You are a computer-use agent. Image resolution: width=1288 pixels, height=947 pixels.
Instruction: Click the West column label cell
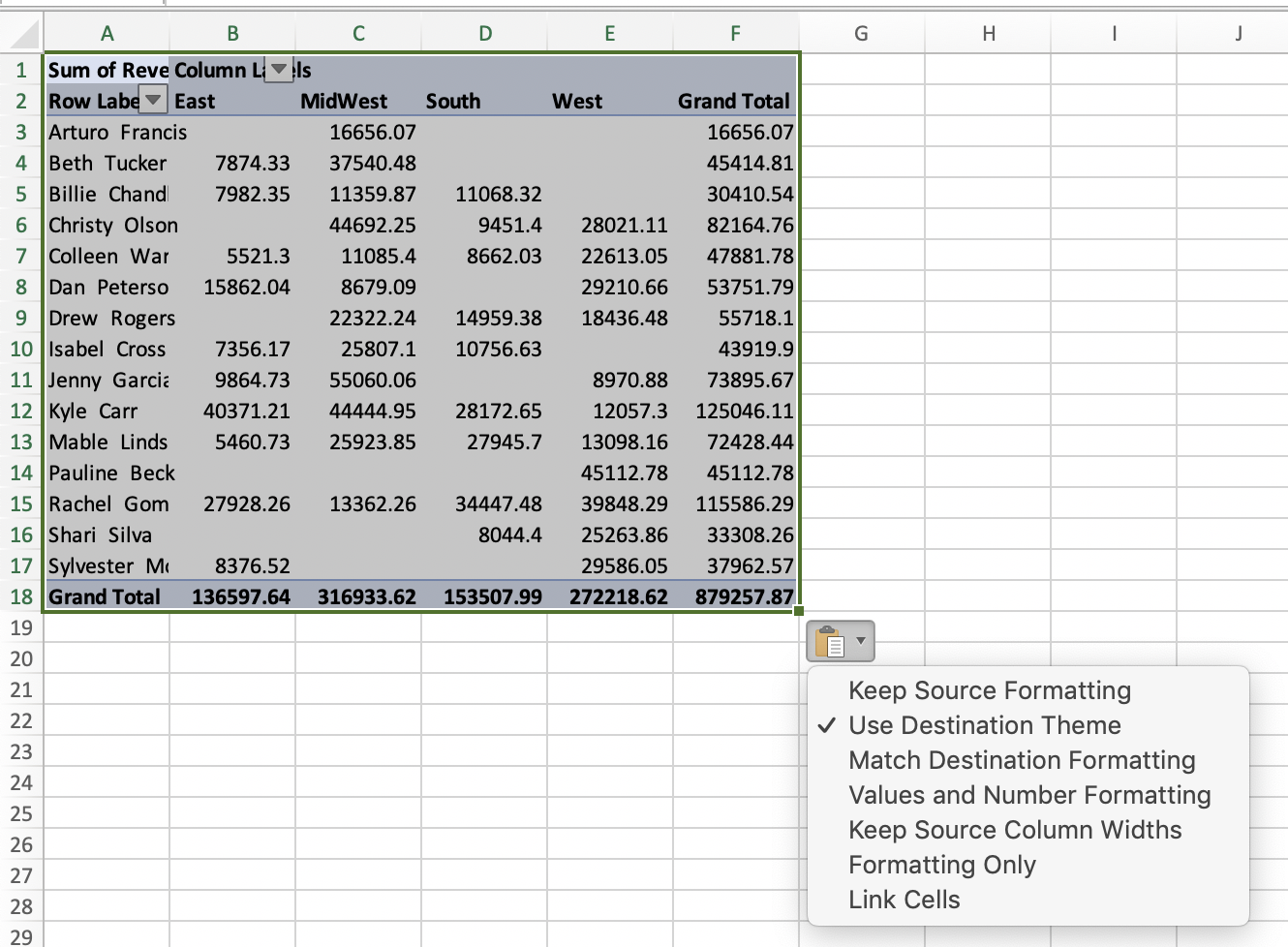pyautogui.click(x=610, y=101)
